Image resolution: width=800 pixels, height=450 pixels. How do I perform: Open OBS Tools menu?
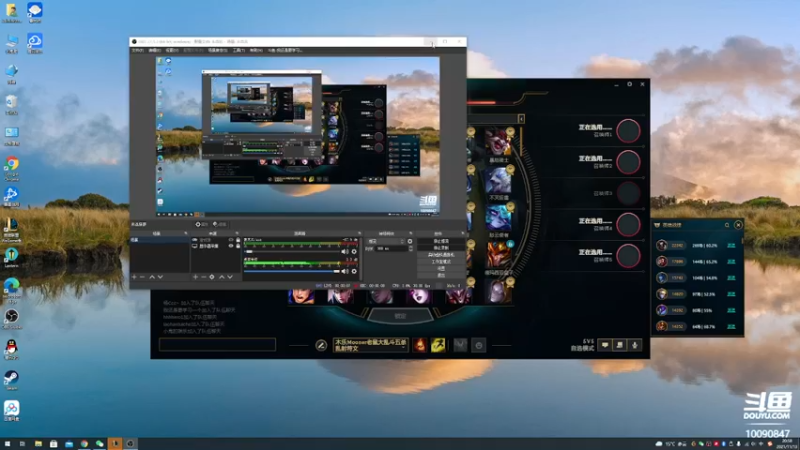(239, 51)
